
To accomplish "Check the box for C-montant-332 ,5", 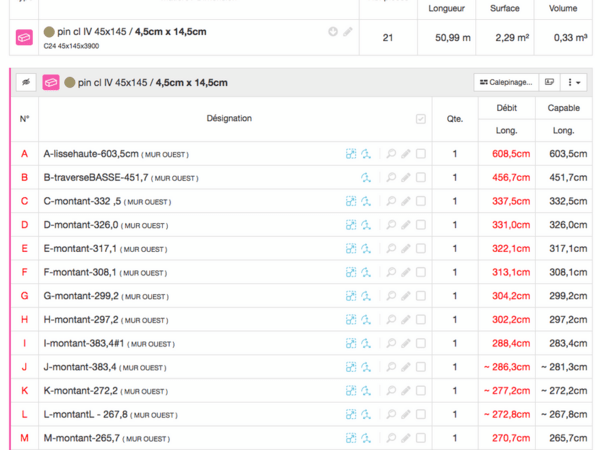I will pos(421,201).
